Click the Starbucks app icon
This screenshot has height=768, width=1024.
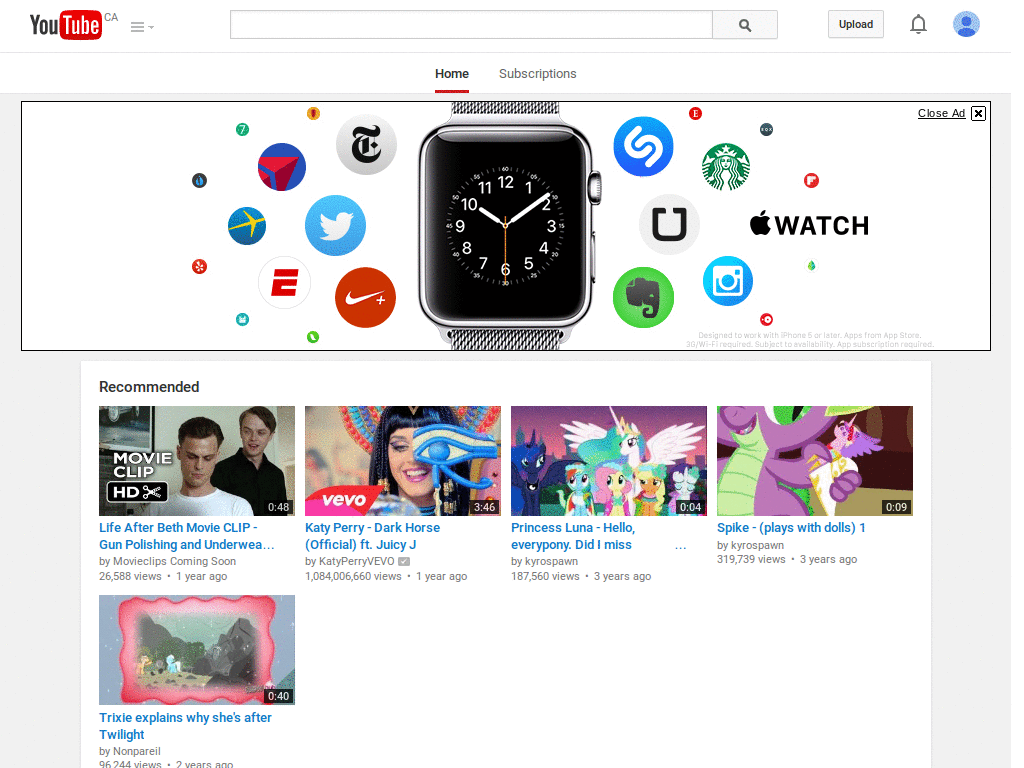tap(726, 167)
